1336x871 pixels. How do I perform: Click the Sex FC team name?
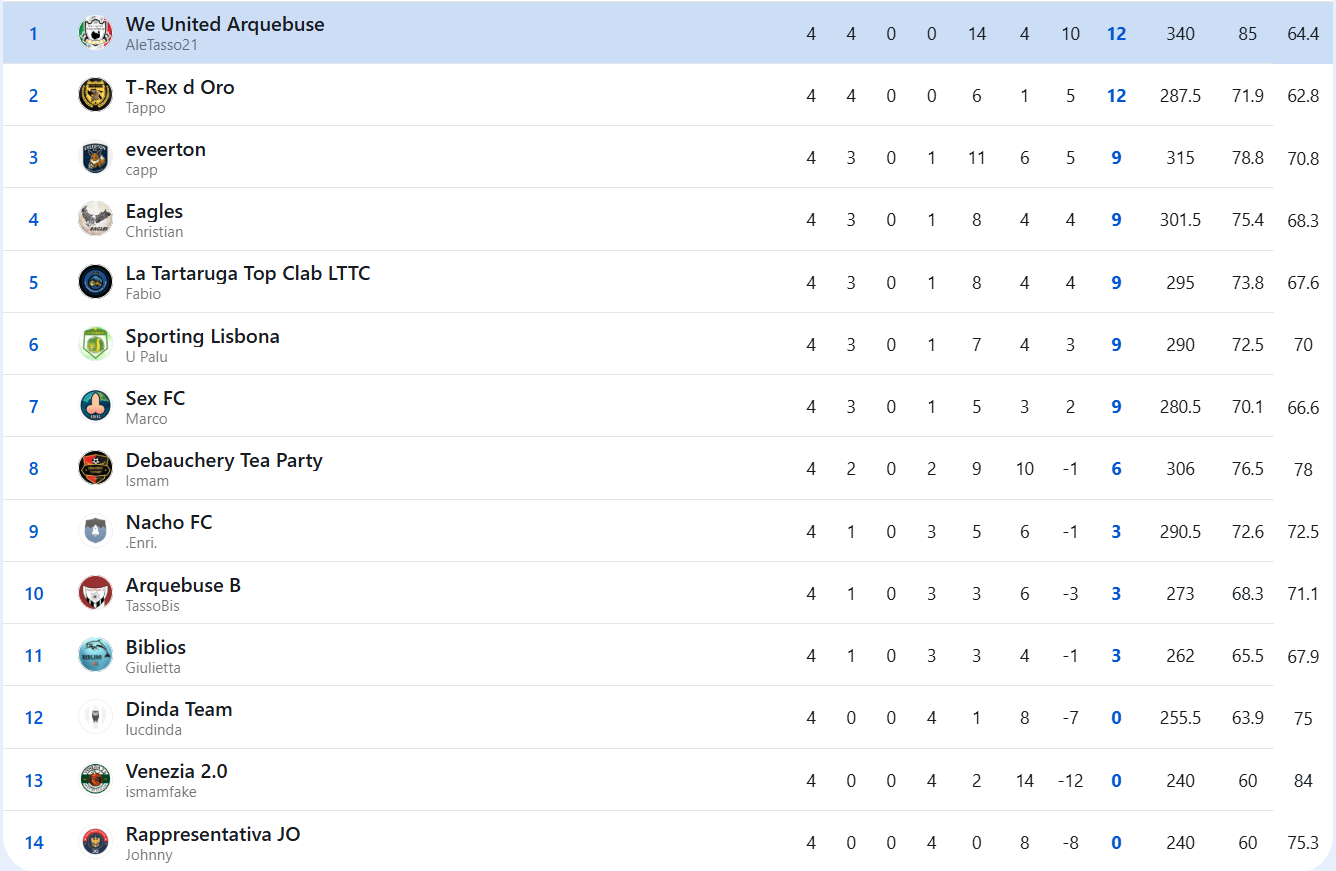tap(155, 398)
